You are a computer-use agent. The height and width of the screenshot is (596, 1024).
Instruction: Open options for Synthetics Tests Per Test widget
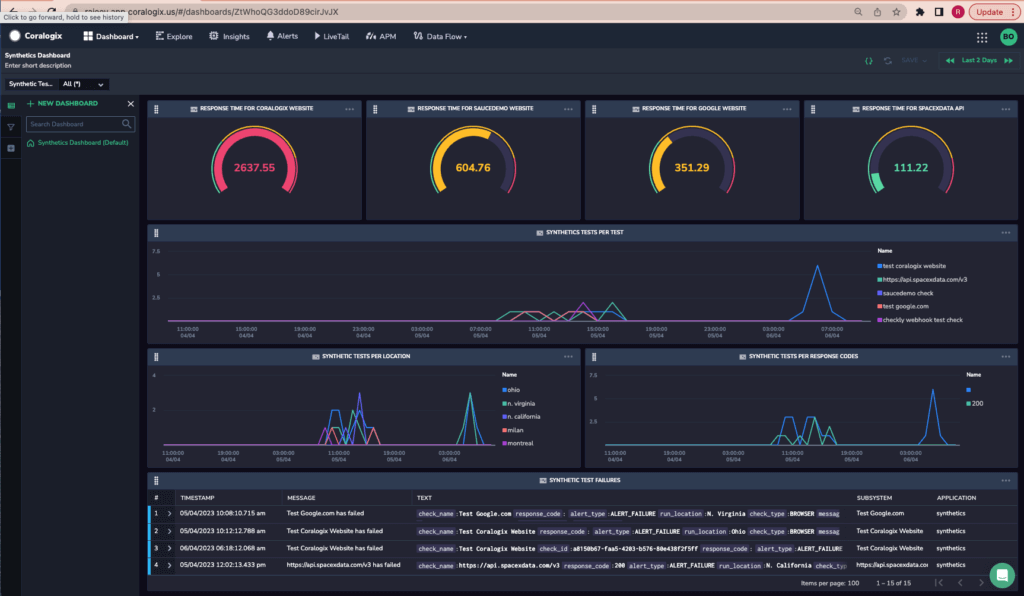click(1006, 232)
